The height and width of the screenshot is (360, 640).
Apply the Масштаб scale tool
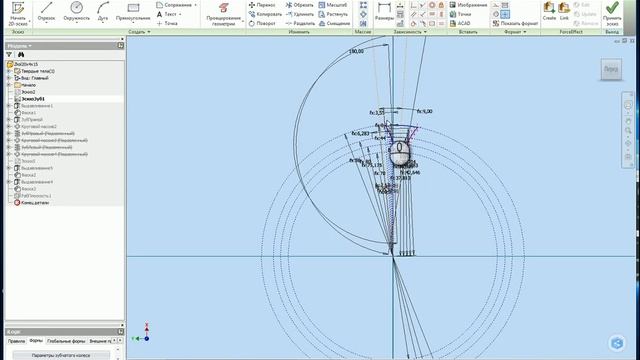pyautogui.click(x=332, y=5)
